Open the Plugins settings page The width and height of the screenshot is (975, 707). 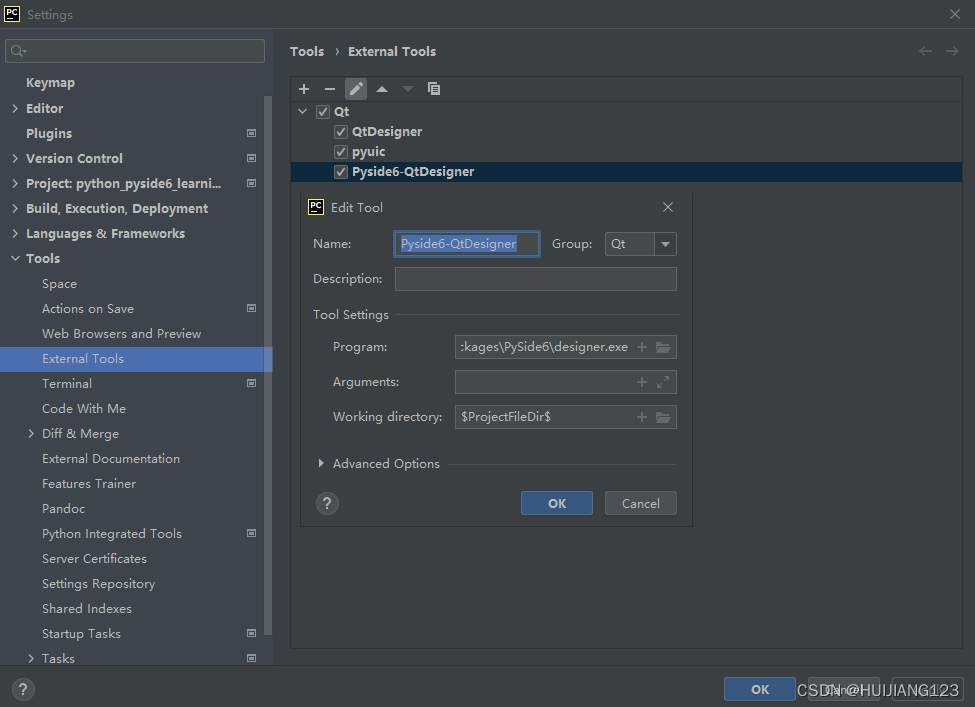49,133
